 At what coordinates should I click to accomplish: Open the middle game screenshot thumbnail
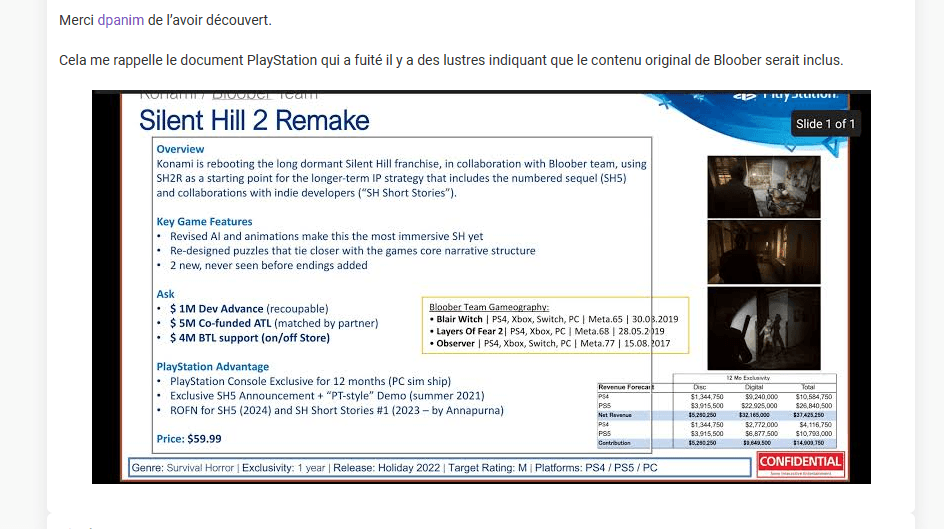click(x=763, y=252)
